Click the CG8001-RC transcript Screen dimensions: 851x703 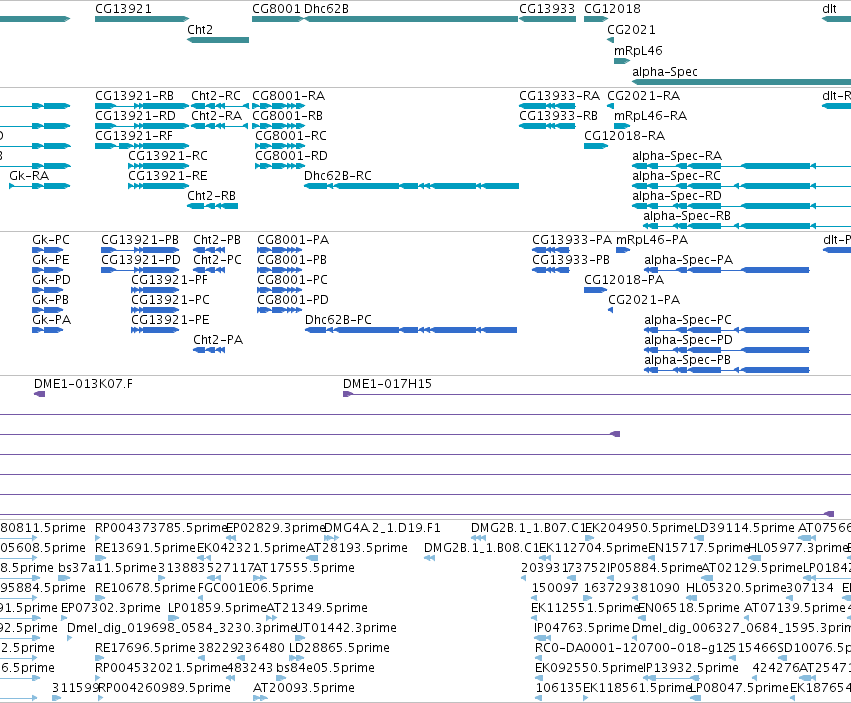(280, 146)
